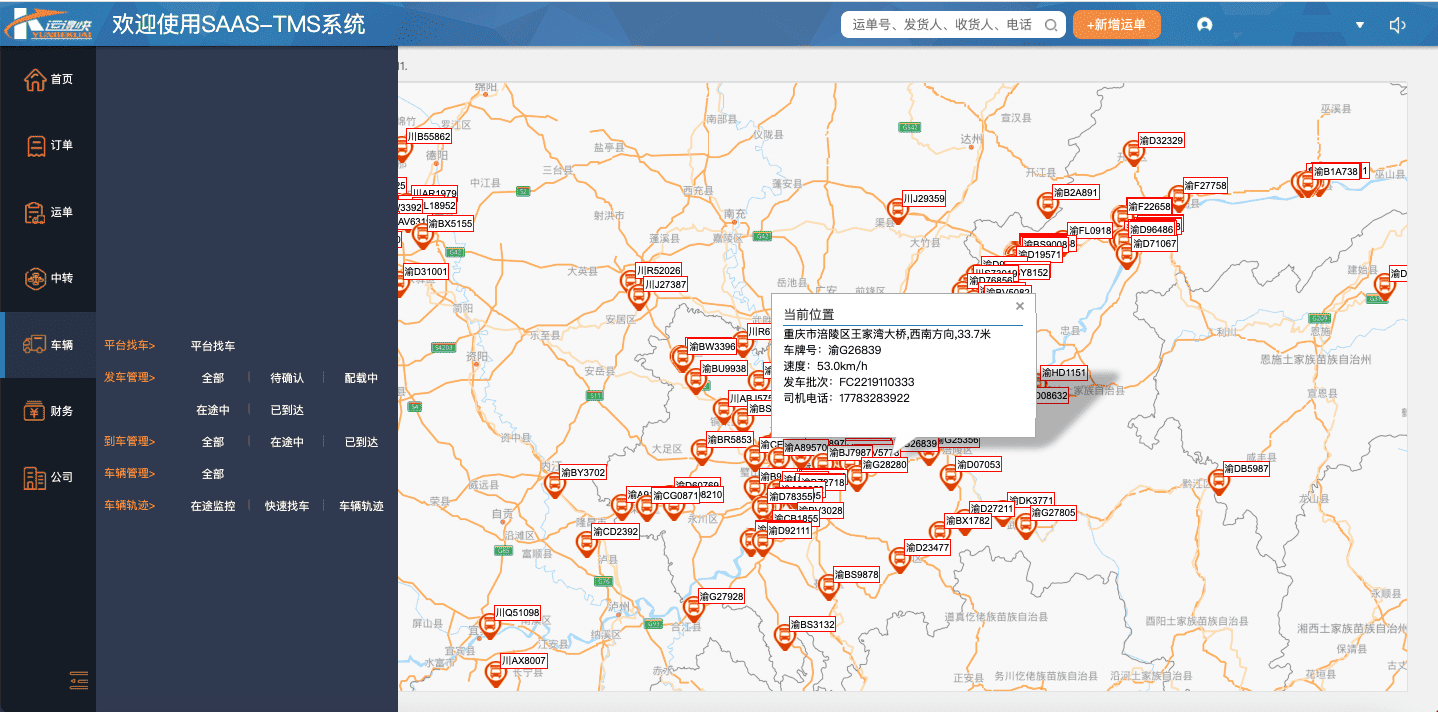Open 快速找车 menu item

click(287, 506)
